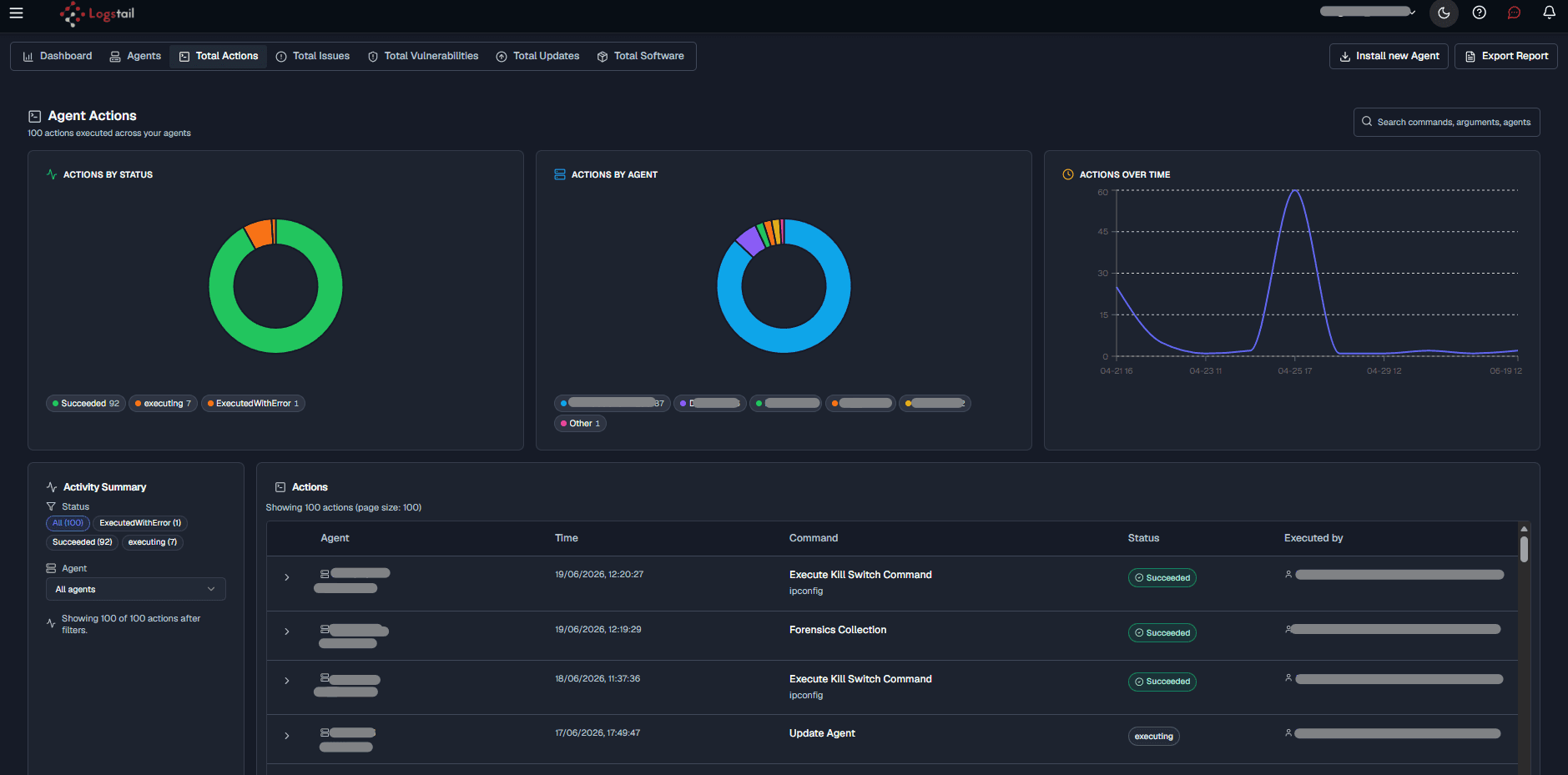This screenshot has width=1568, height=775.
Task: Open the help question mark icon
Action: (x=1479, y=13)
